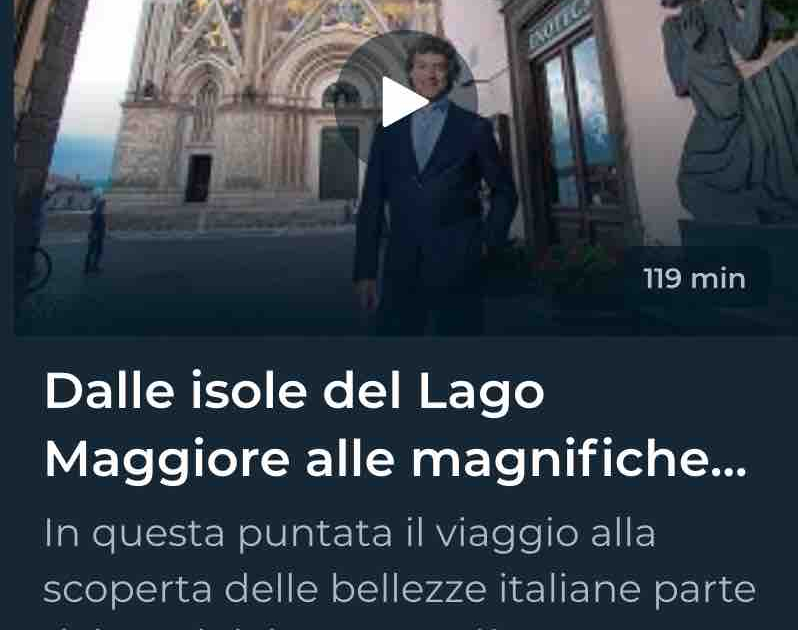Click the description line 'scoperta delle bellezze italiane parte'
This screenshot has width=798, height=630.
pos(399,589)
